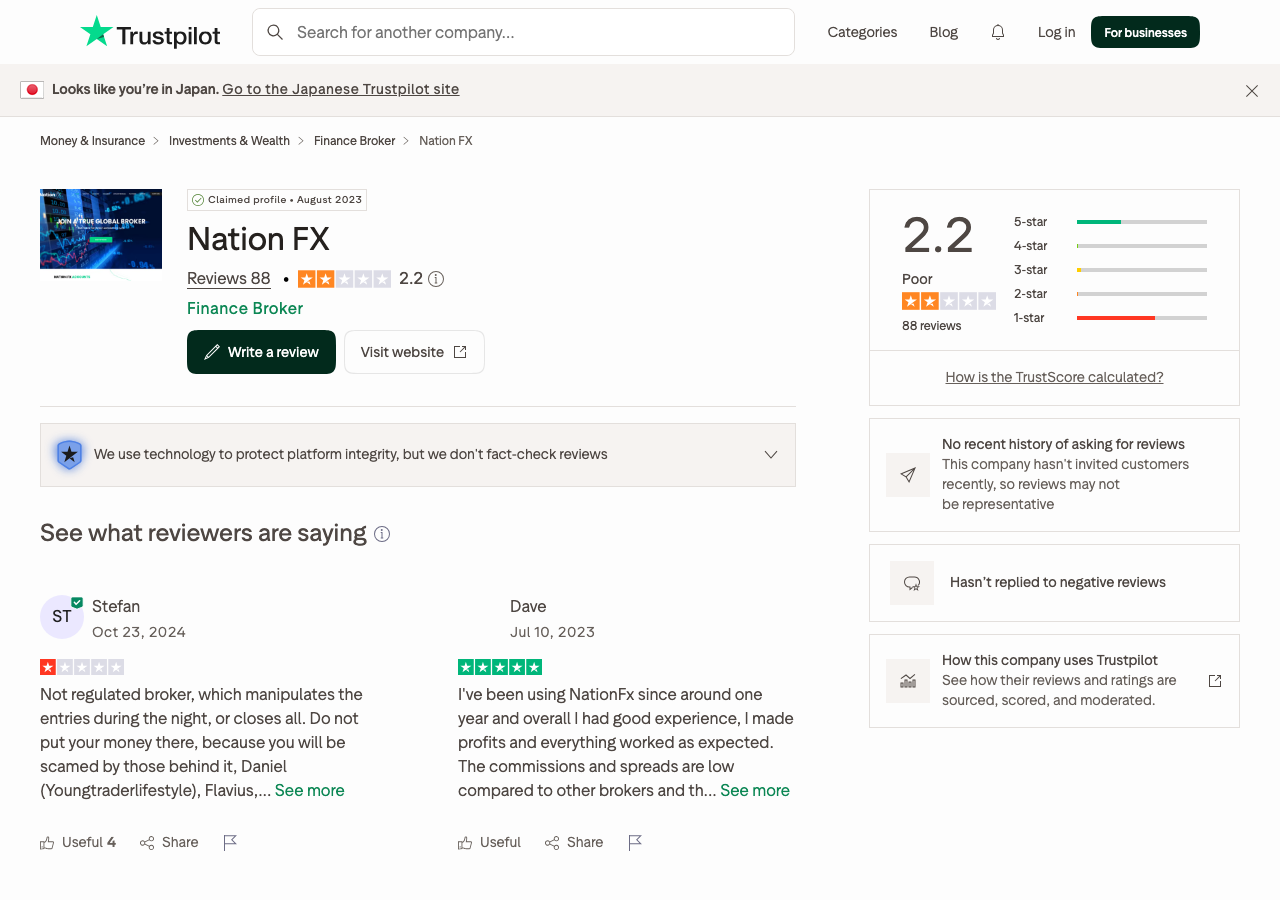Click the Nation FX breadcrumb text
This screenshot has width=1280, height=900.
(445, 141)
